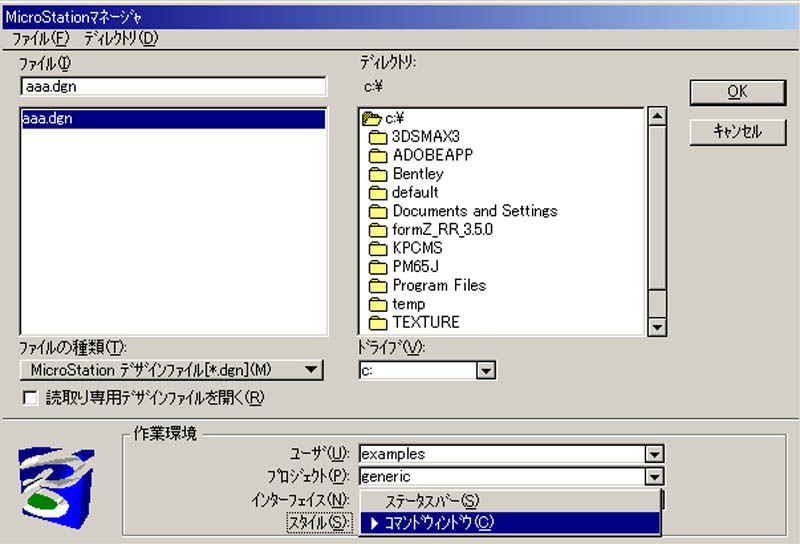Image resolution: width=800 pixels, height=544 pixels.
Task: Toggle 読取り専用デザインファイルを開く checkbox
Action: (x=30, y=398)
